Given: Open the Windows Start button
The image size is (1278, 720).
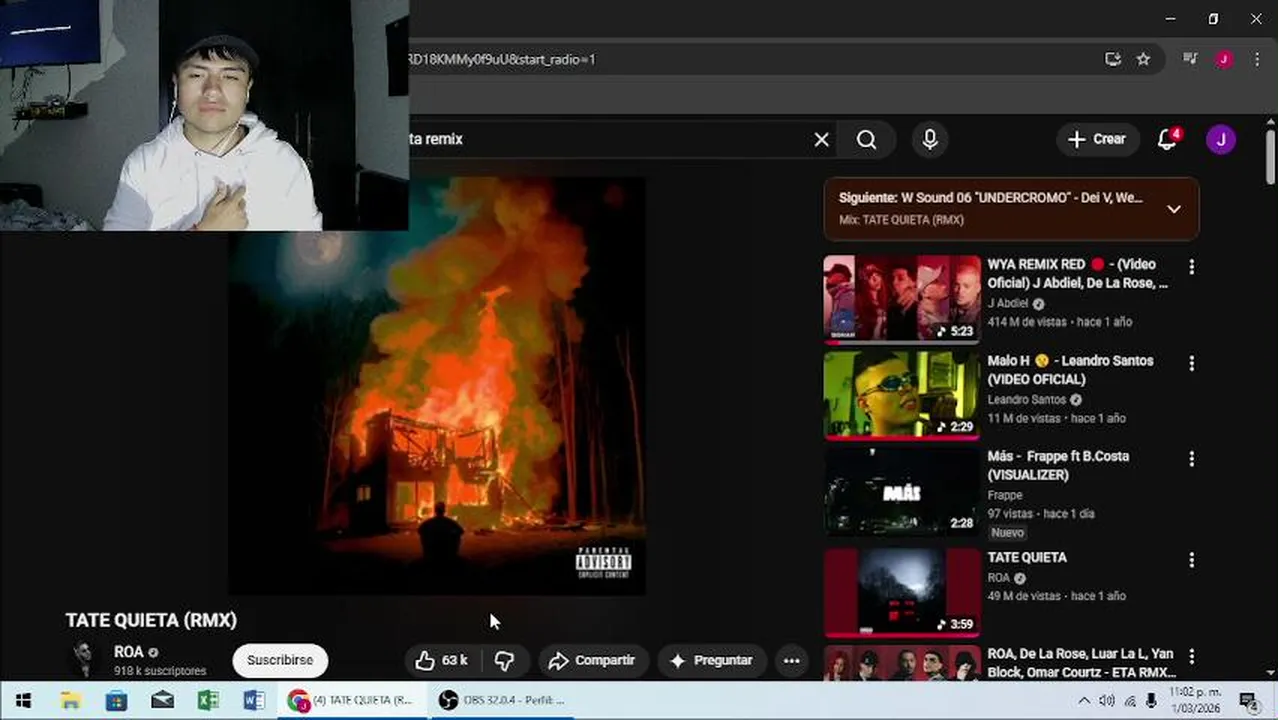Looking at the screenshot, I should tap(23, 700).
